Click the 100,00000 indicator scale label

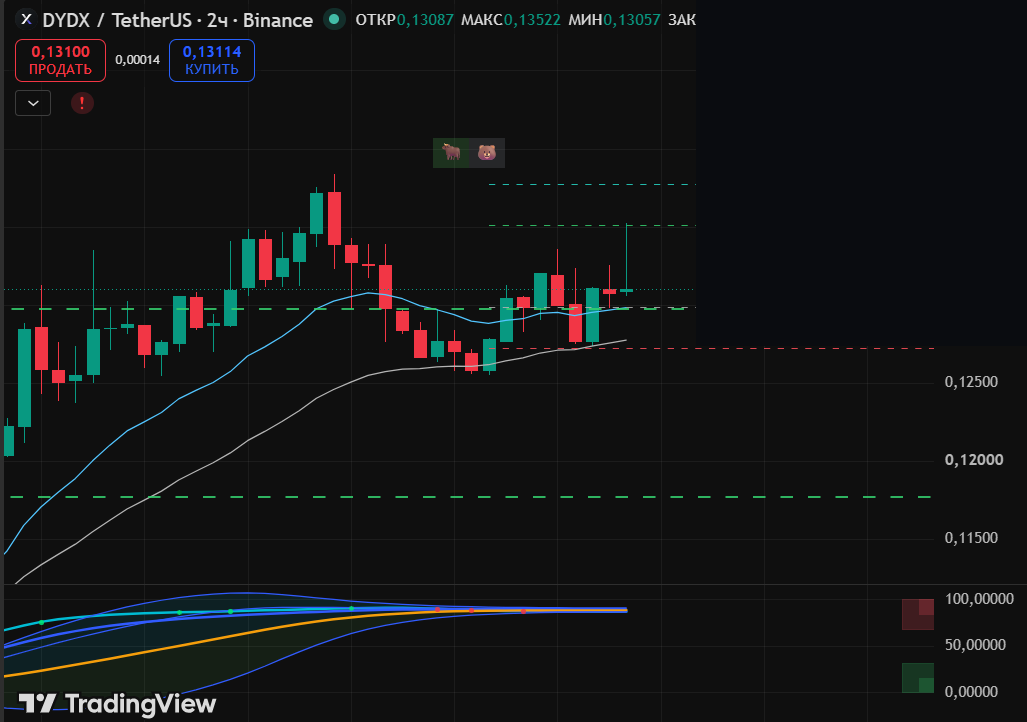point(979,599)
